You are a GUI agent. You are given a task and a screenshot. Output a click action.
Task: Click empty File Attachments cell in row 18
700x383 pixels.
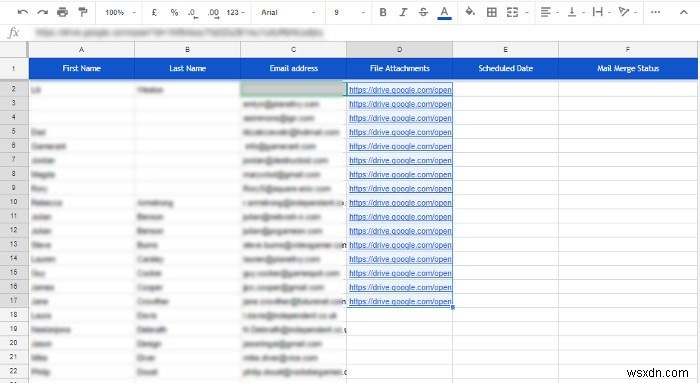399,315
